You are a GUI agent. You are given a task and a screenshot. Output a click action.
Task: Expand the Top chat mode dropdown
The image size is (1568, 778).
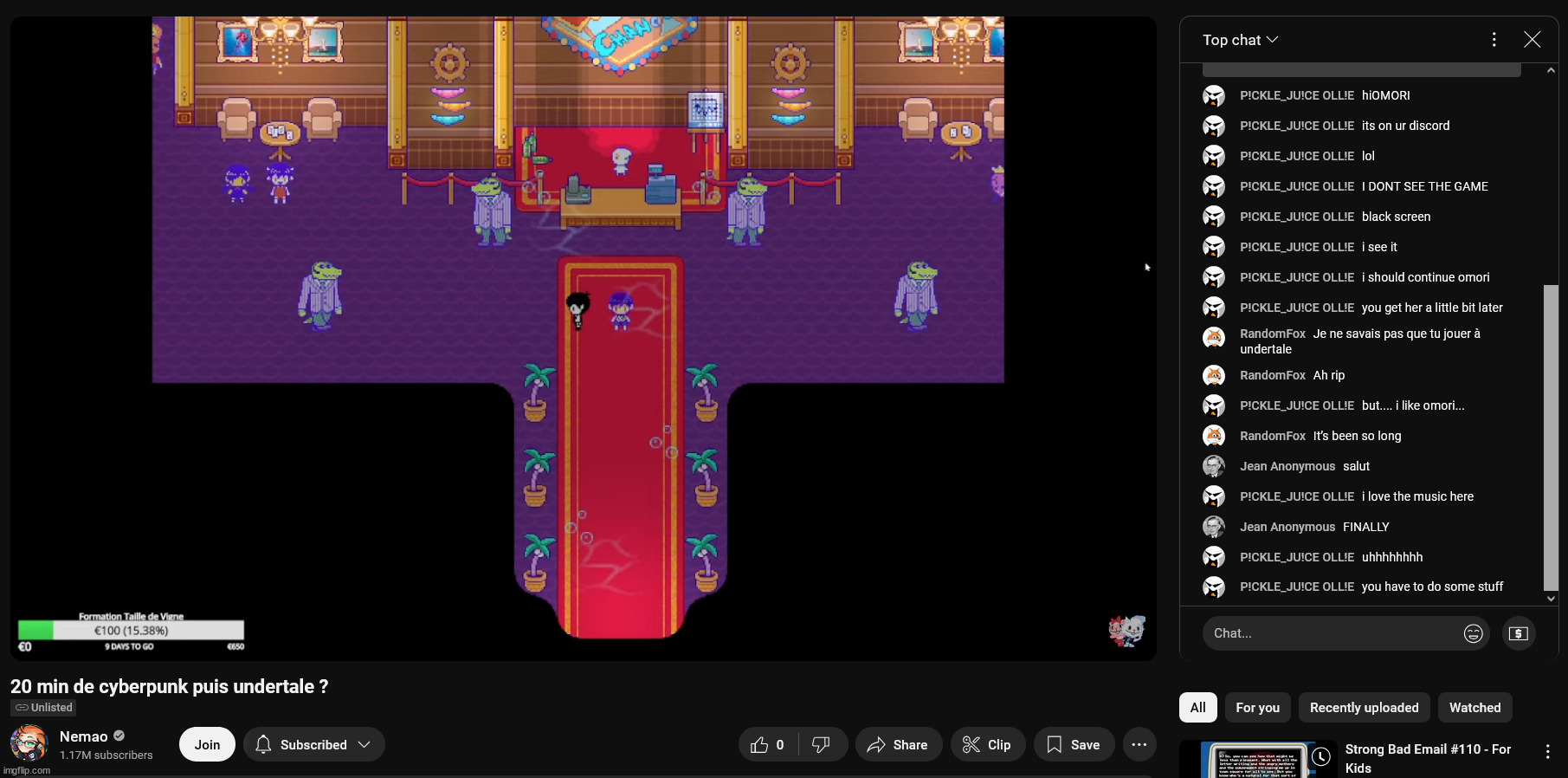[x=1240, y=40]
